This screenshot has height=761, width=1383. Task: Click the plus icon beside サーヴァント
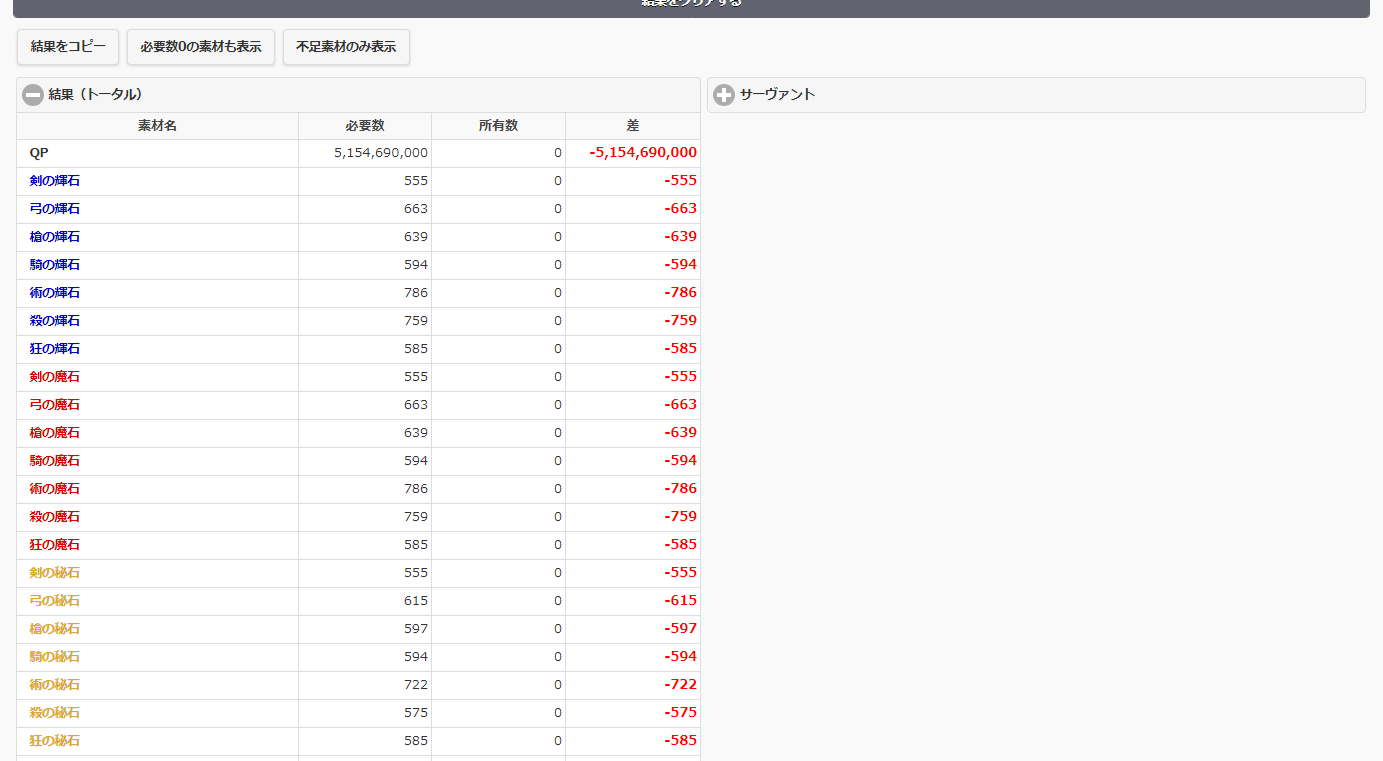point(724,95)
